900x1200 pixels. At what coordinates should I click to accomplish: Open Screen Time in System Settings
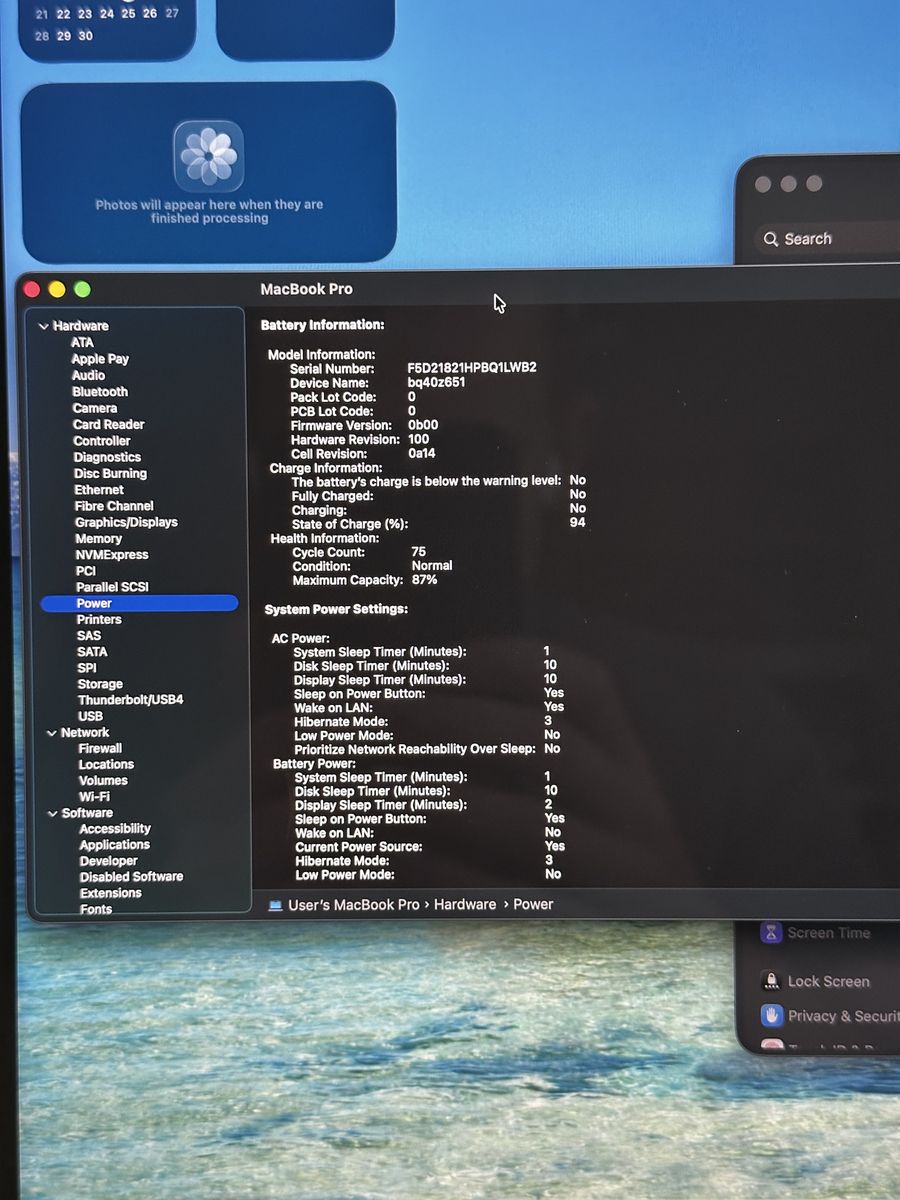pyautogui.click(x=828, y=934)
